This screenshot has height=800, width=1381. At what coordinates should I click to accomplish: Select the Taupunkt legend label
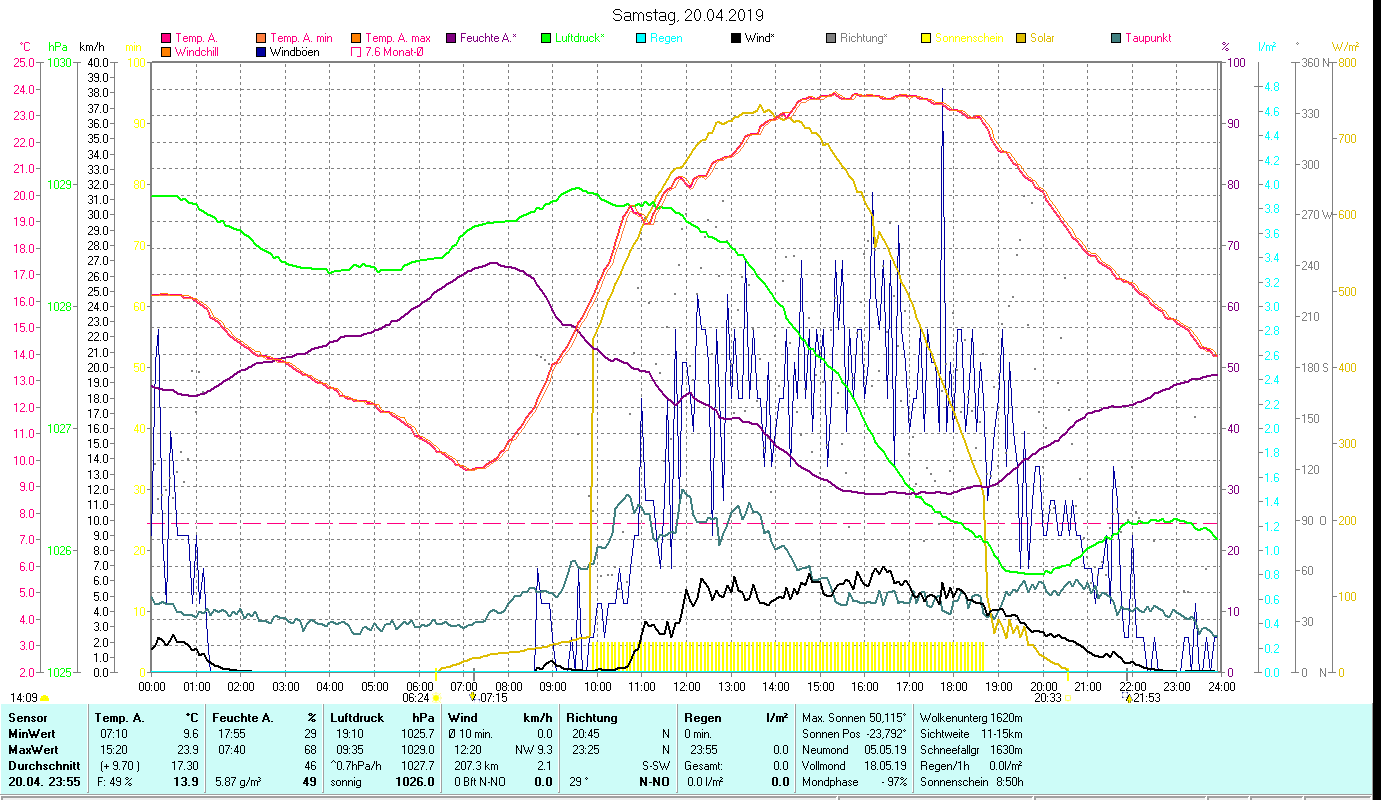1147,38
